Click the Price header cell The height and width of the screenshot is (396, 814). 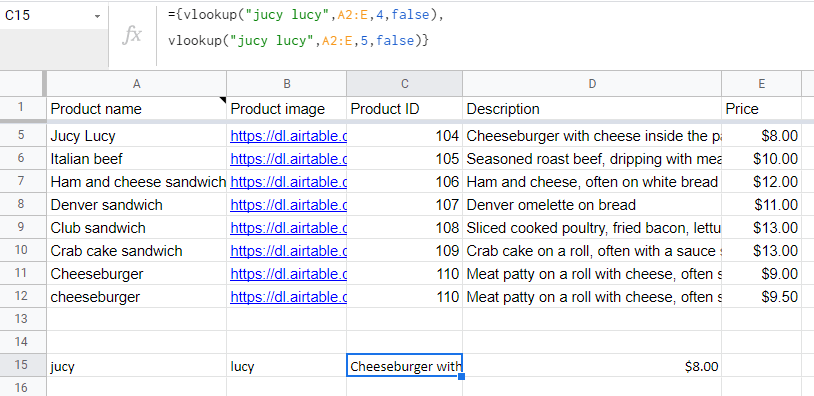761,109
